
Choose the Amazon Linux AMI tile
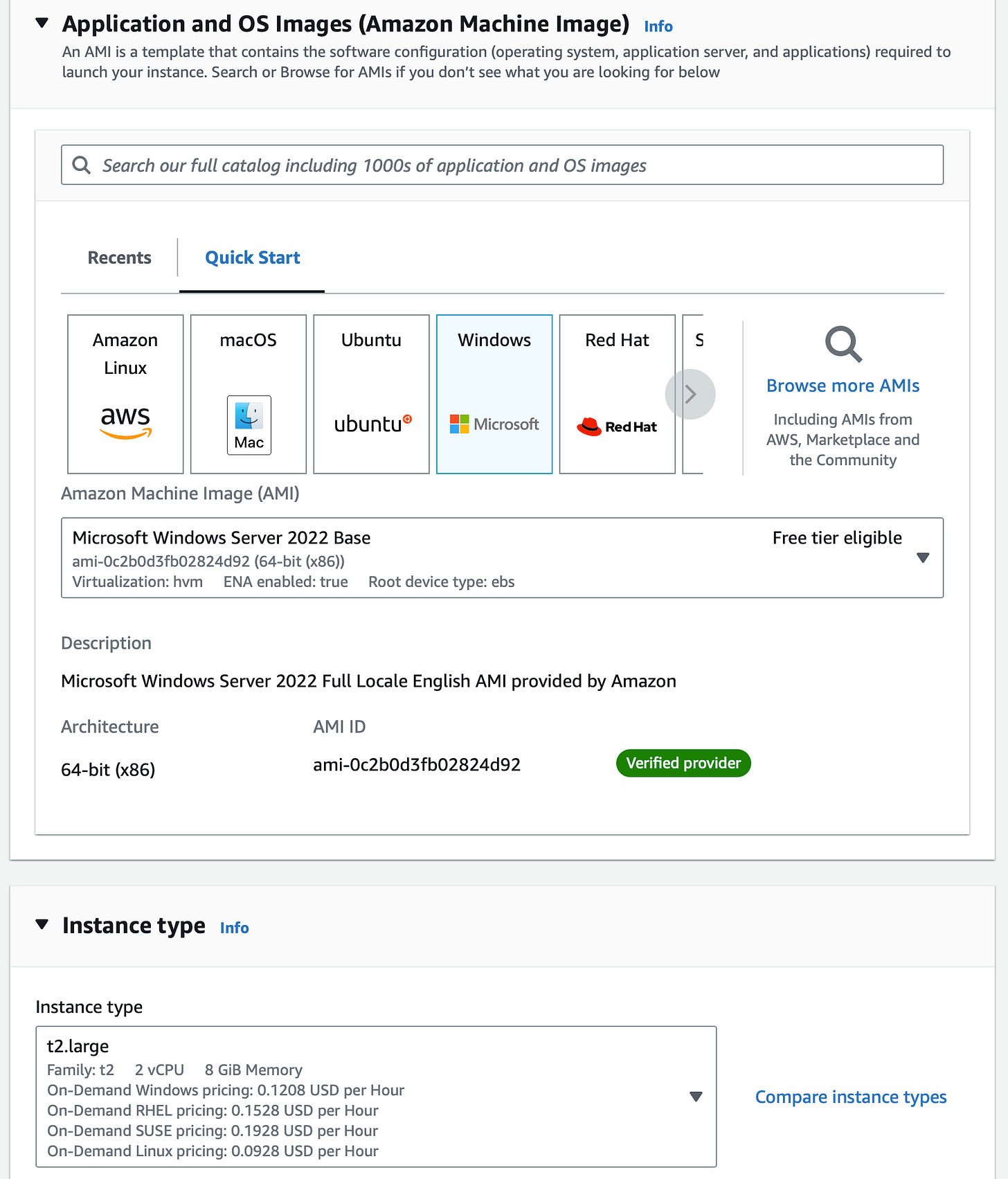(125, 394)
